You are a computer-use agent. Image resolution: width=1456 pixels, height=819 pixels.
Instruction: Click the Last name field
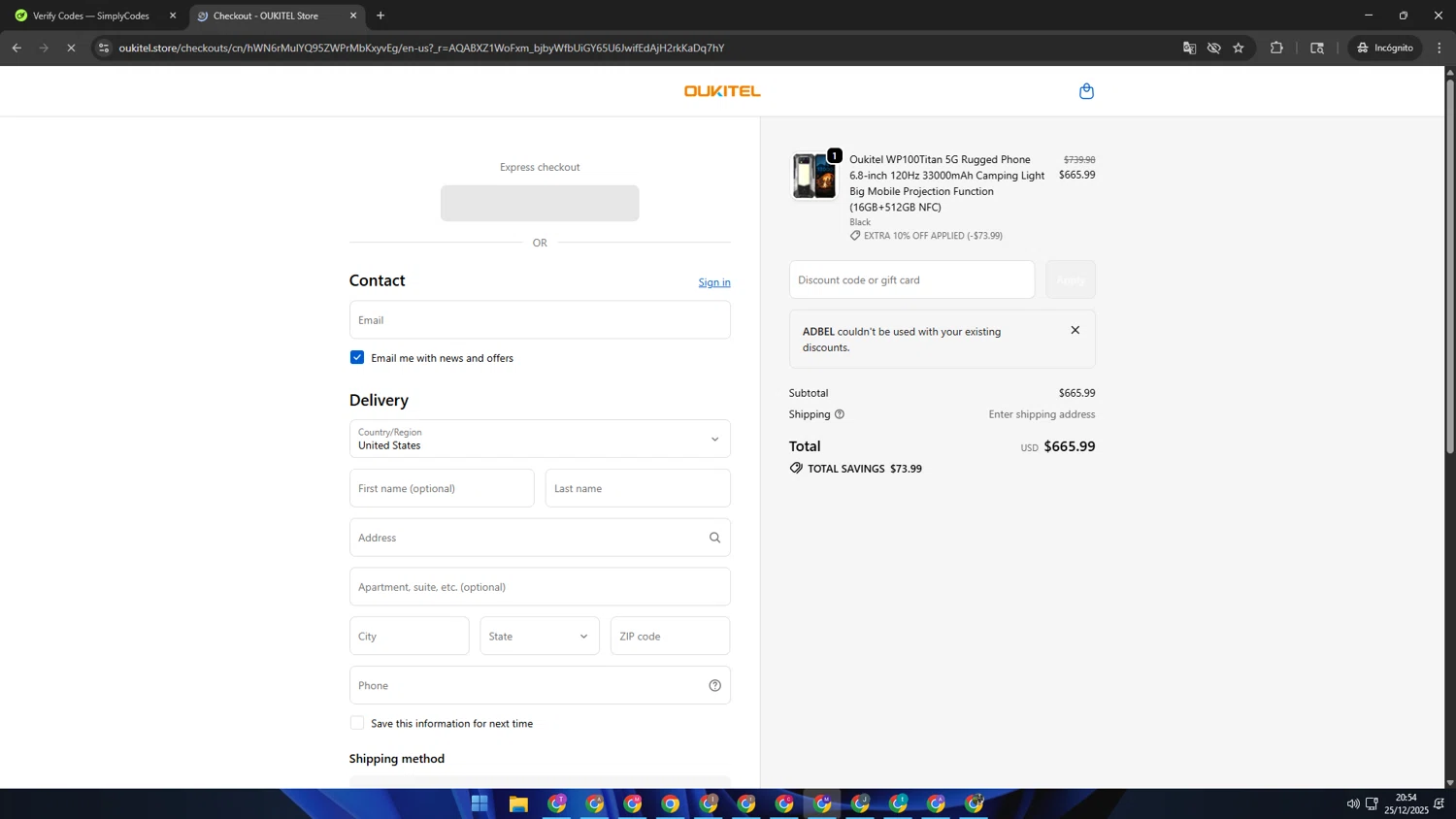pyautogui.click(x=638, y=488)
